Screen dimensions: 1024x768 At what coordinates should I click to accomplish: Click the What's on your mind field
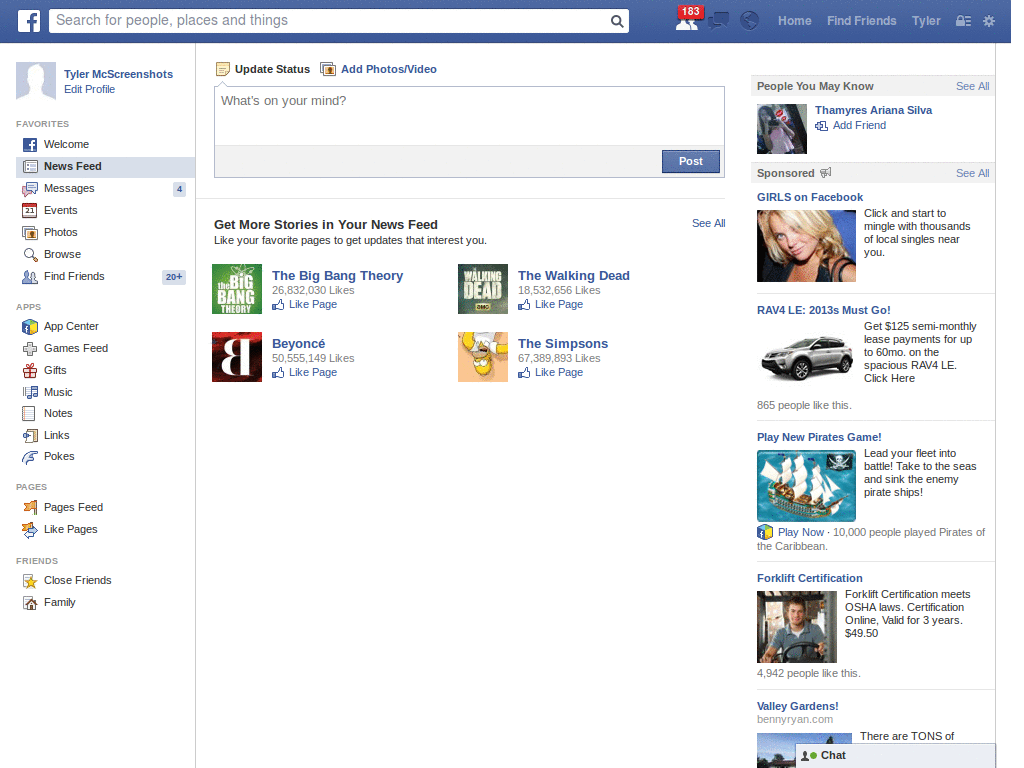coord(468,116)
